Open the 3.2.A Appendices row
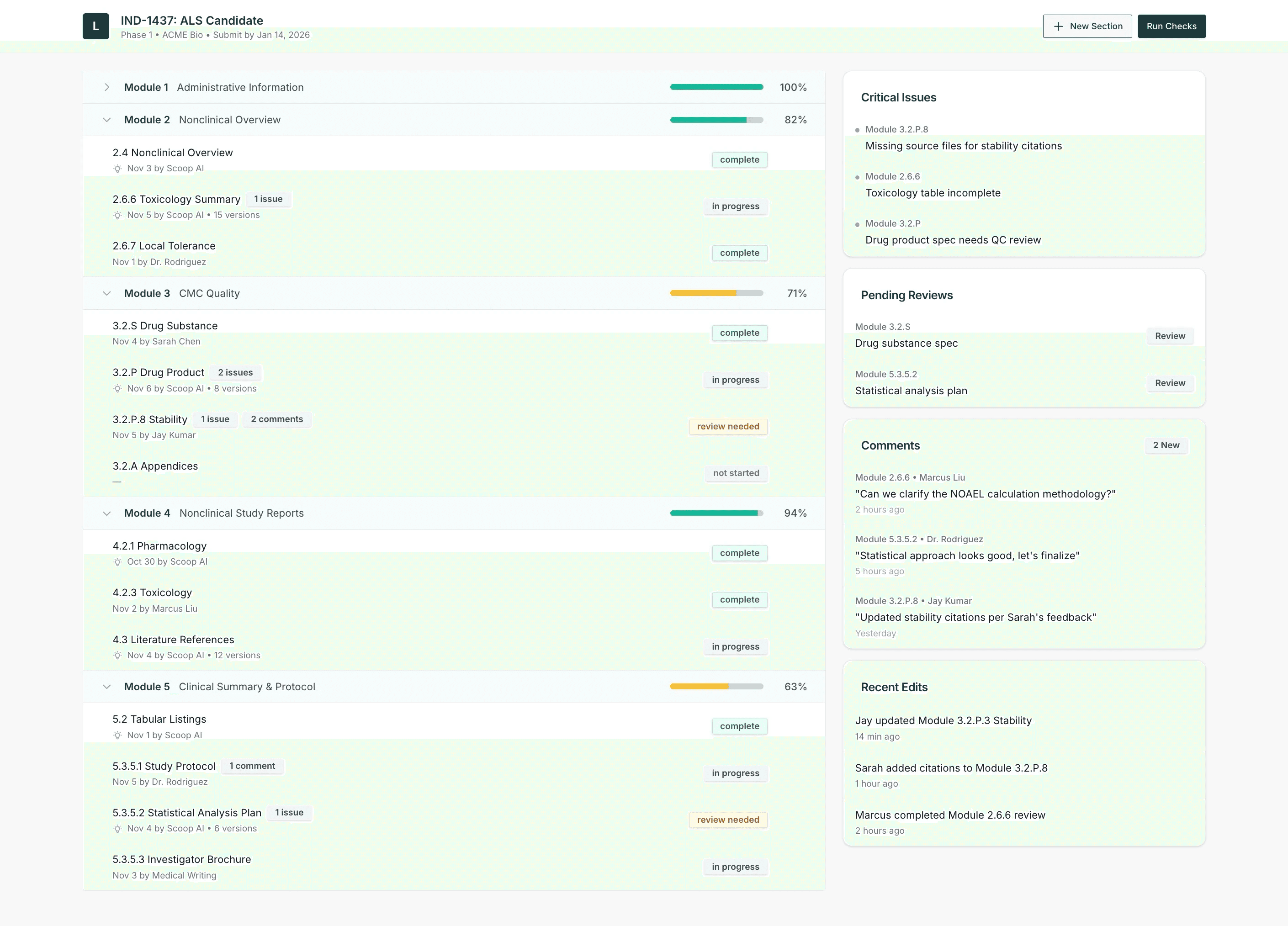This screenshot has width=1288, height=926. pos(155,466)
